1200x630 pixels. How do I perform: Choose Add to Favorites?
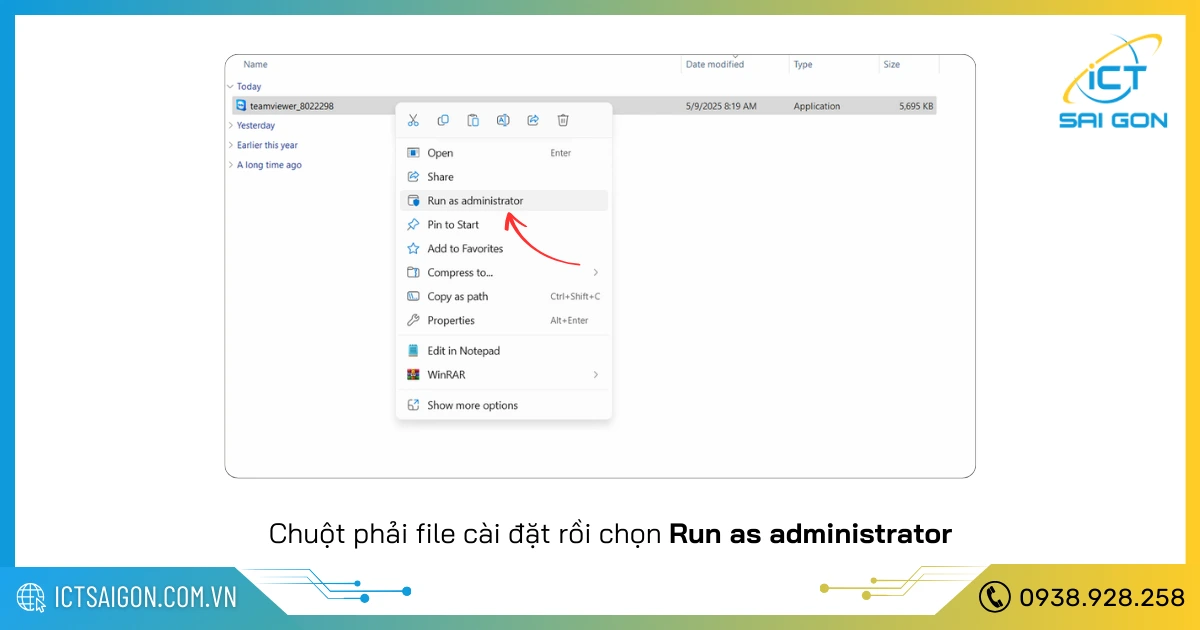click(x=504, y=249)
